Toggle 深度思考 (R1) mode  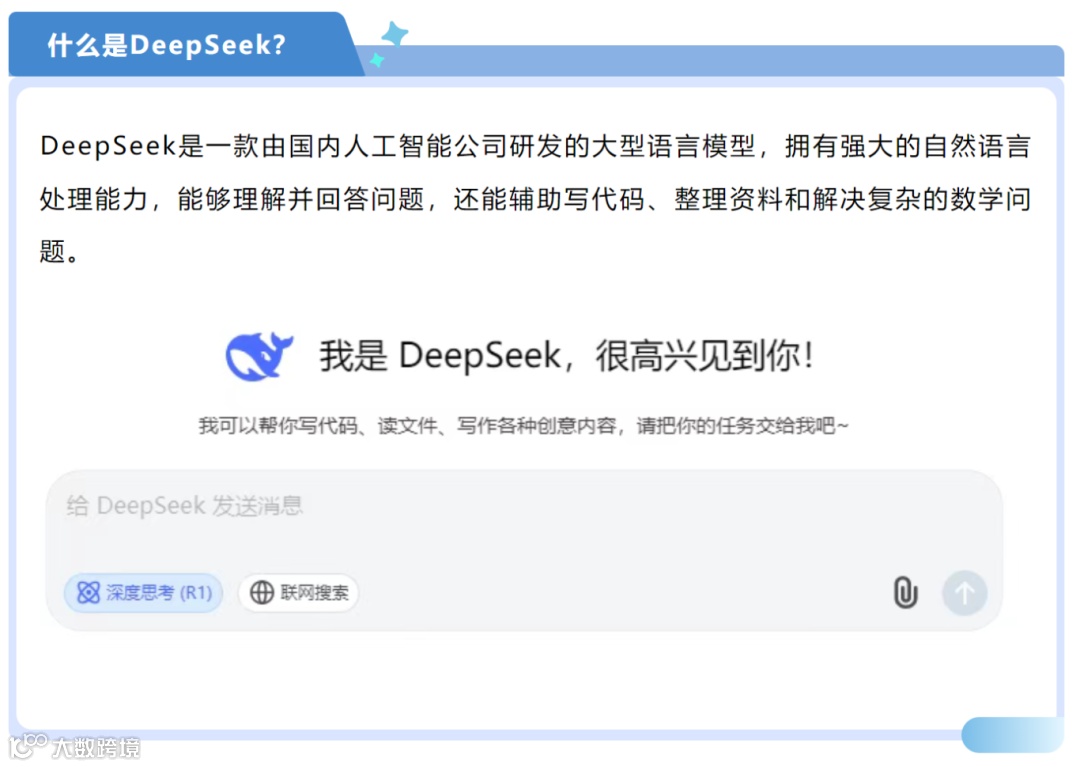coord(143,592)
